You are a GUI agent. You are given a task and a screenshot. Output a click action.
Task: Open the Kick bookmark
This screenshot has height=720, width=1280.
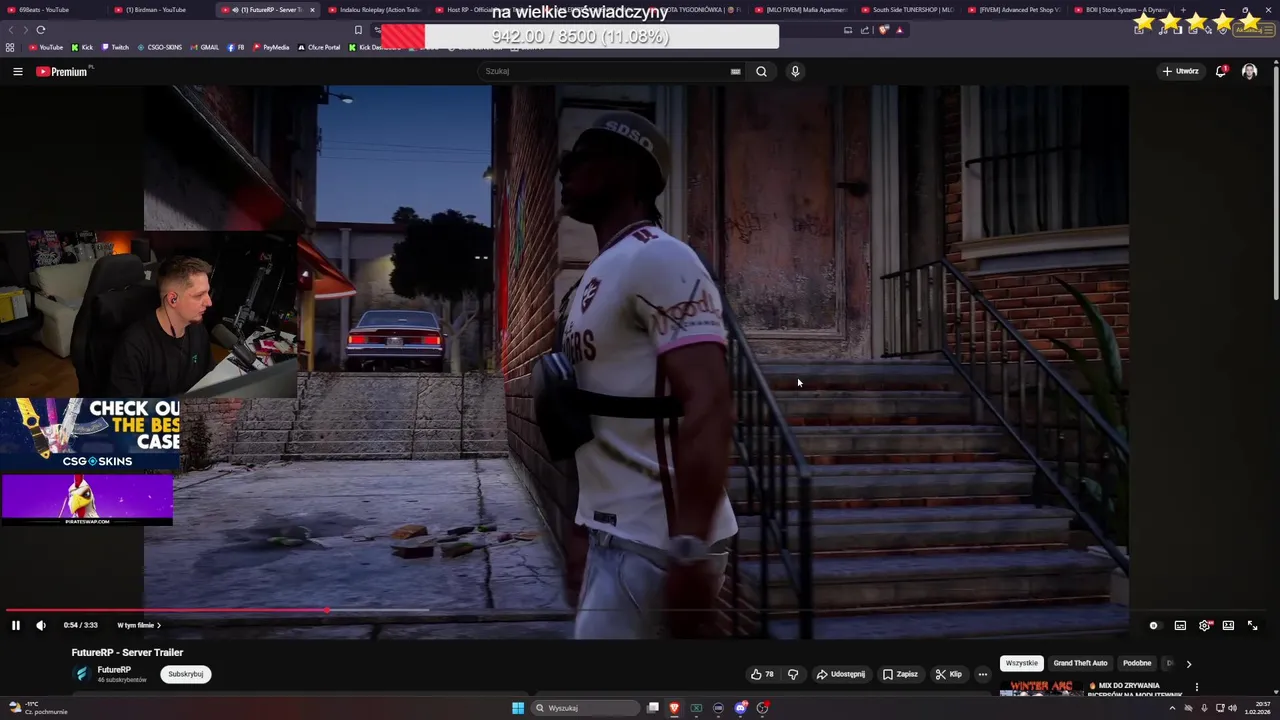coord(82,47)
